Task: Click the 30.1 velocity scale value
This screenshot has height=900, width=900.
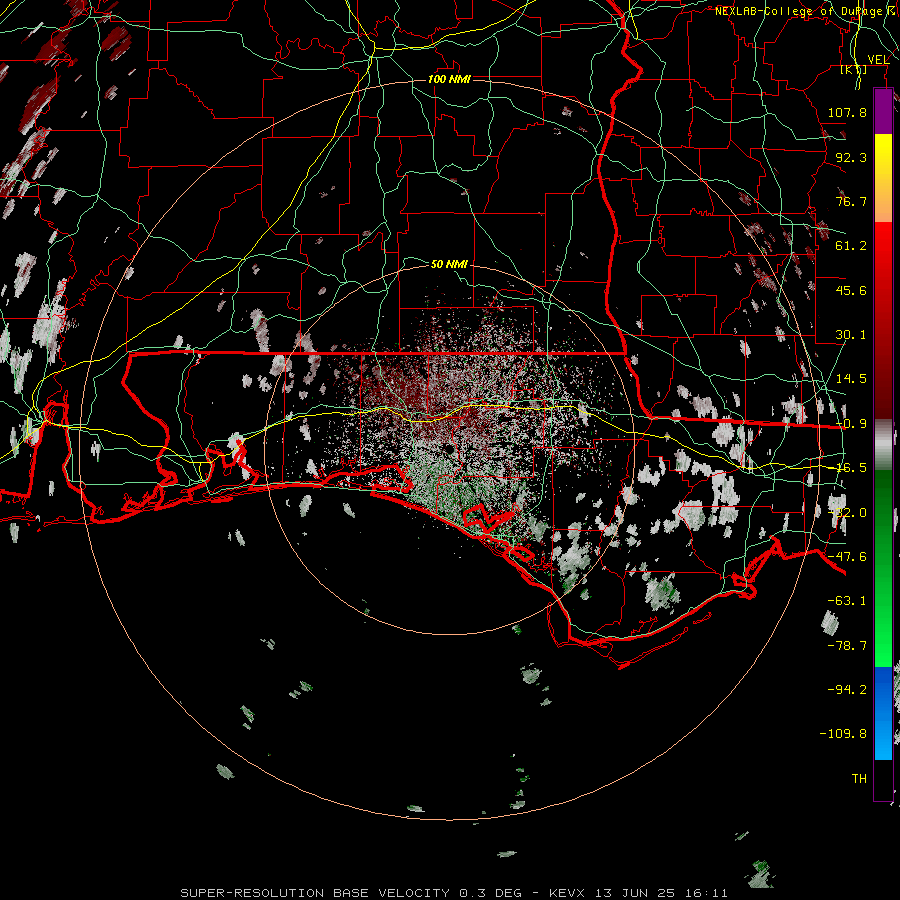Action: pyautogui.click(x=851, y=335)
